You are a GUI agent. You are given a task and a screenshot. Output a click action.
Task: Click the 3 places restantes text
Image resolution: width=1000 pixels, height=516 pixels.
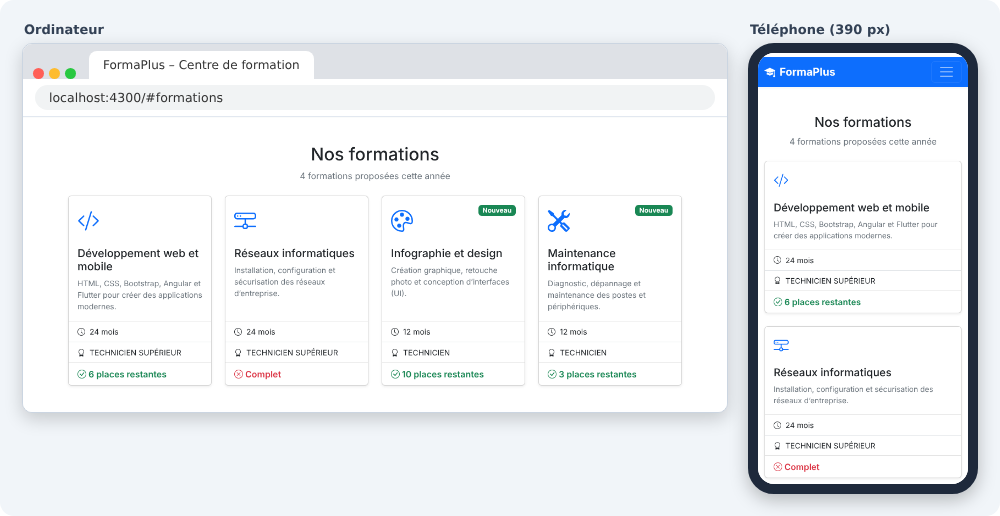click(598, 374)
